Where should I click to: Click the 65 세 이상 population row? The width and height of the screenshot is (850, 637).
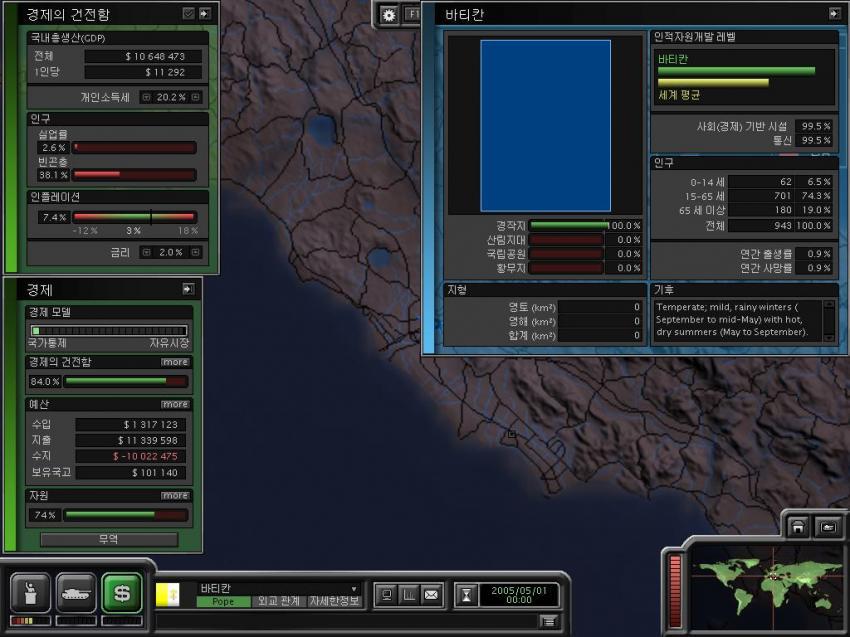click(x=757, y=210)
